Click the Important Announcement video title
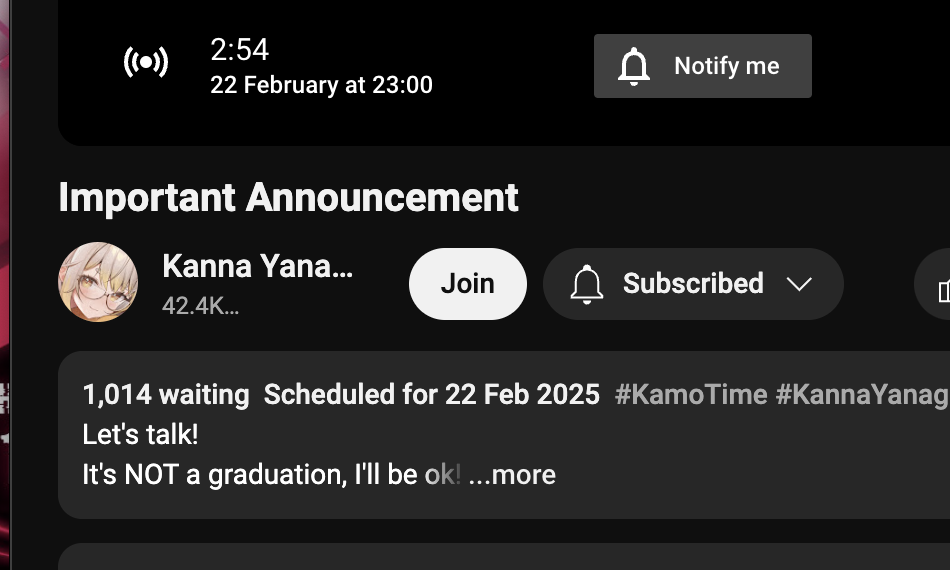This screenshot has height=570, width=950. (x=288, y=197)
